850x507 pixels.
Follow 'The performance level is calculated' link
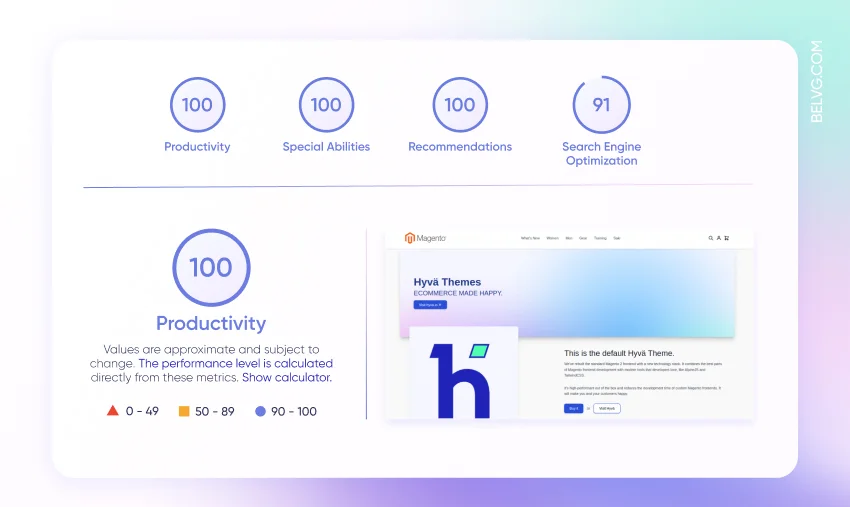[x=235, y=363]
